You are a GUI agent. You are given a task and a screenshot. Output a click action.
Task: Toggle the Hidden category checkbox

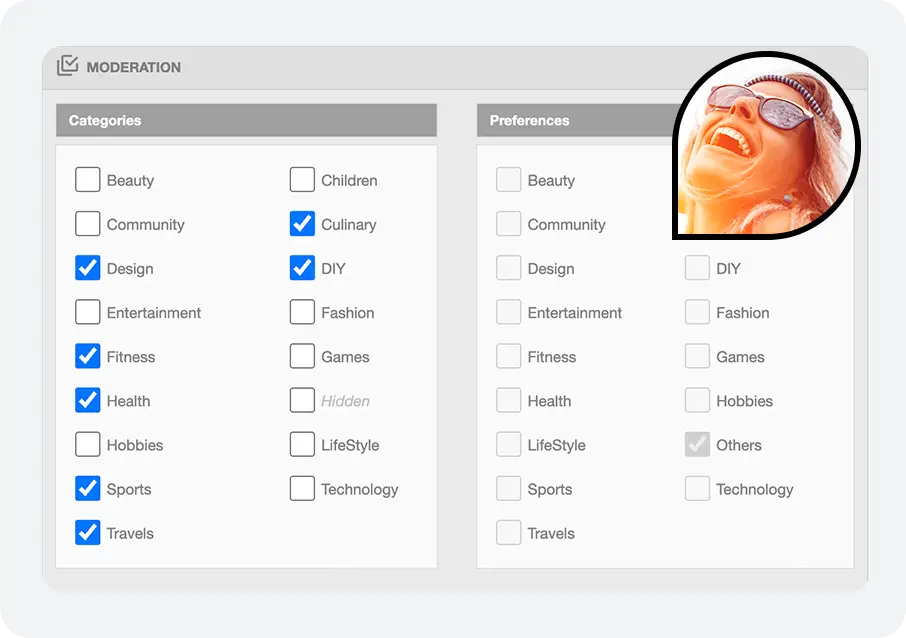[x=302, y=400]
